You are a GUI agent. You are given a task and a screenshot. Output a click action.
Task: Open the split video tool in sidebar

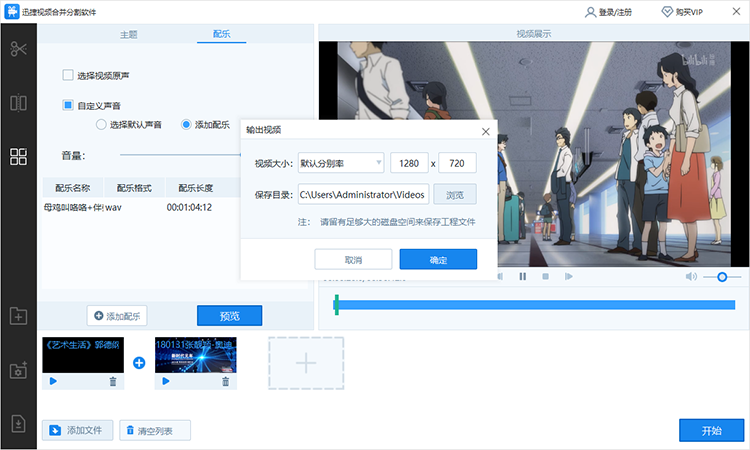18,103
